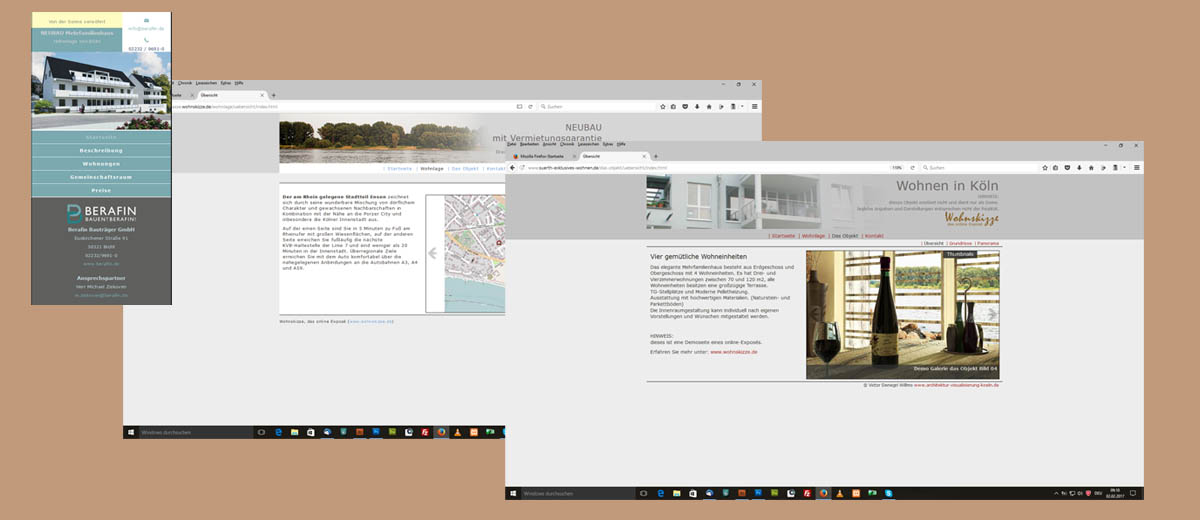Image resolution: width=1200 pixels, height=520 pixels.
Task: Open hamburger menu in back Firefox window
Action: point(755,106)
